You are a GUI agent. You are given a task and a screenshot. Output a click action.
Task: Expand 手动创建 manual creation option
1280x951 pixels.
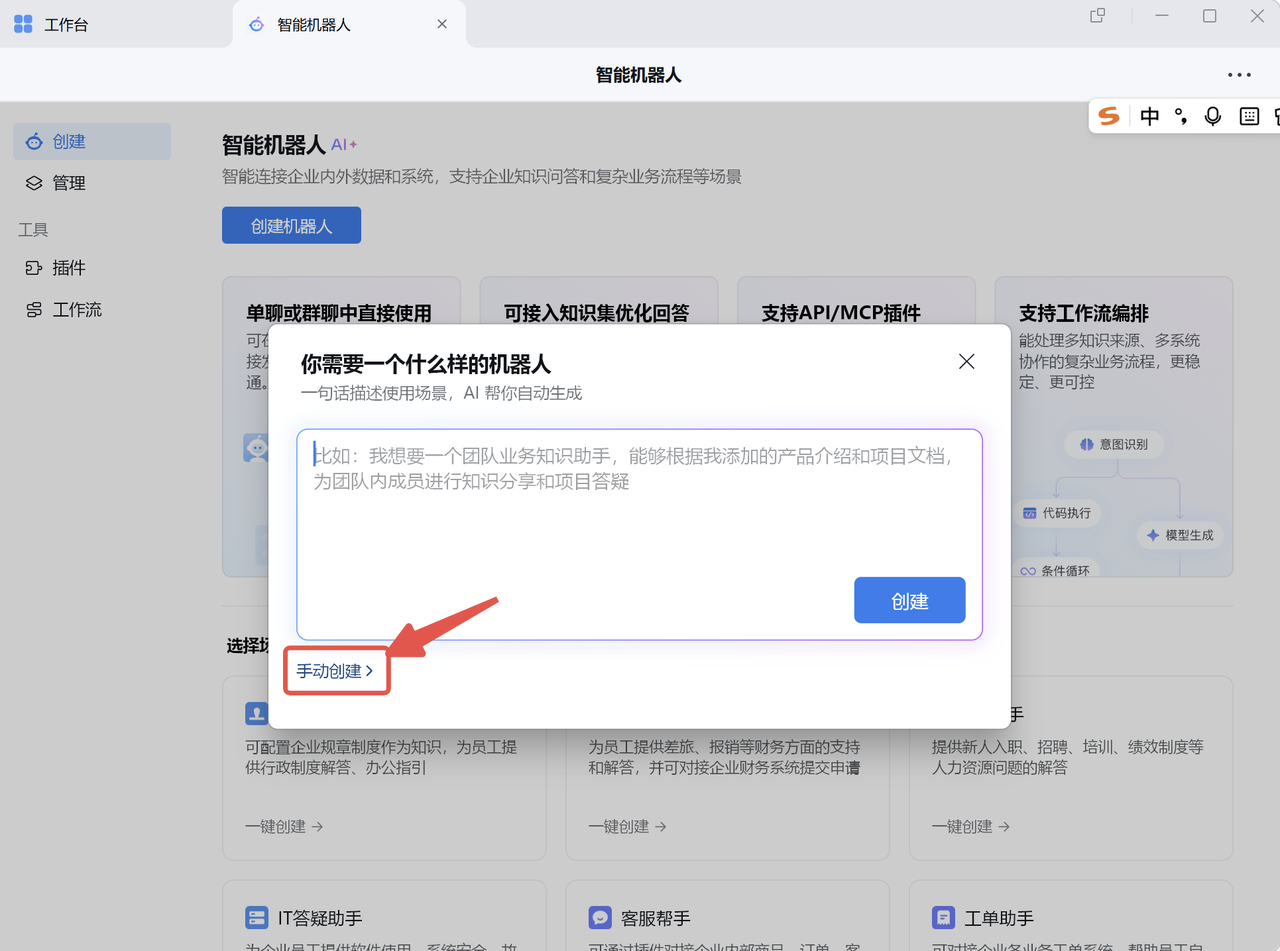point(335,671)
